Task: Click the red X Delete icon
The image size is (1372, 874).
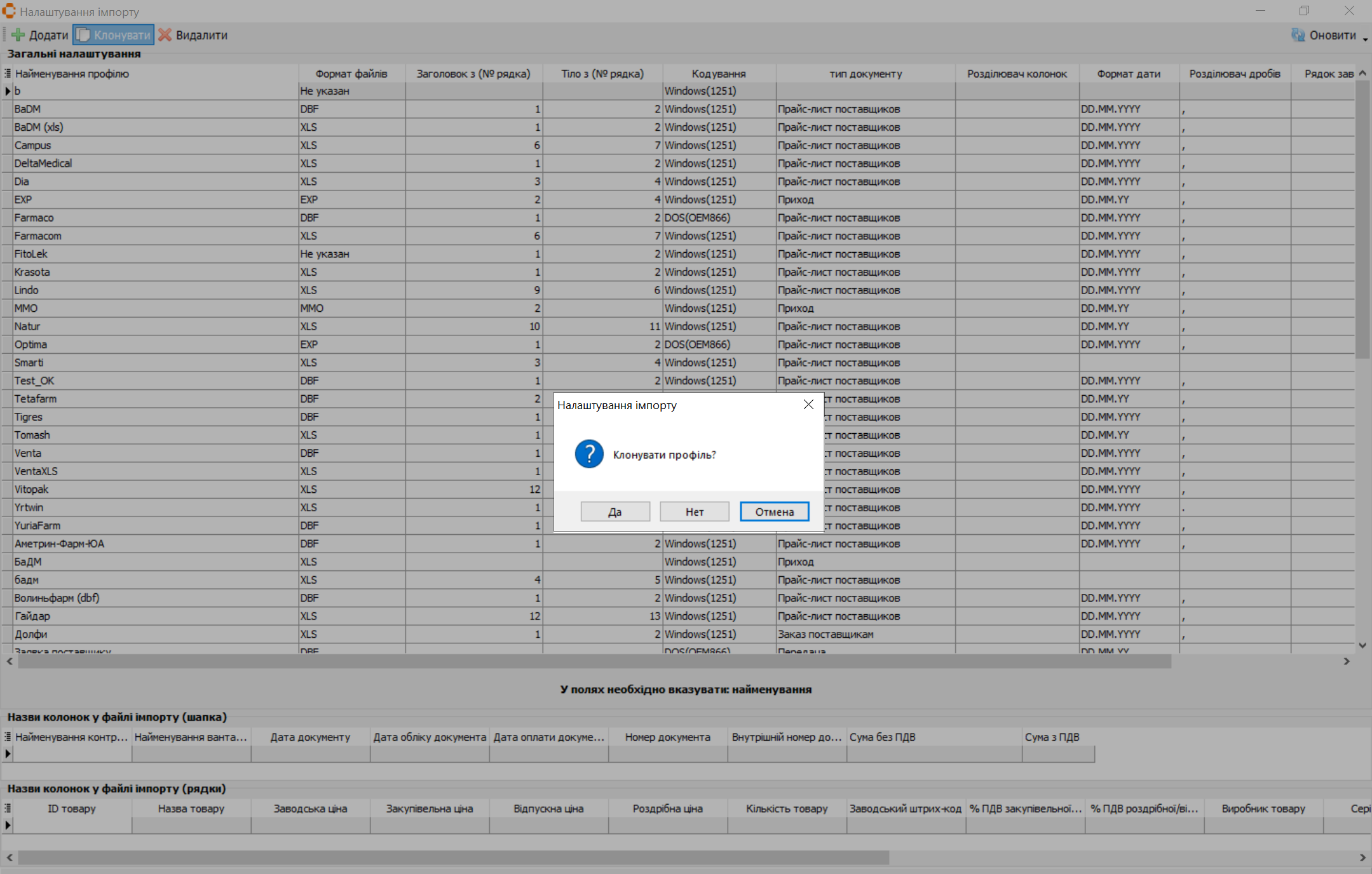Action: (165, 35)
